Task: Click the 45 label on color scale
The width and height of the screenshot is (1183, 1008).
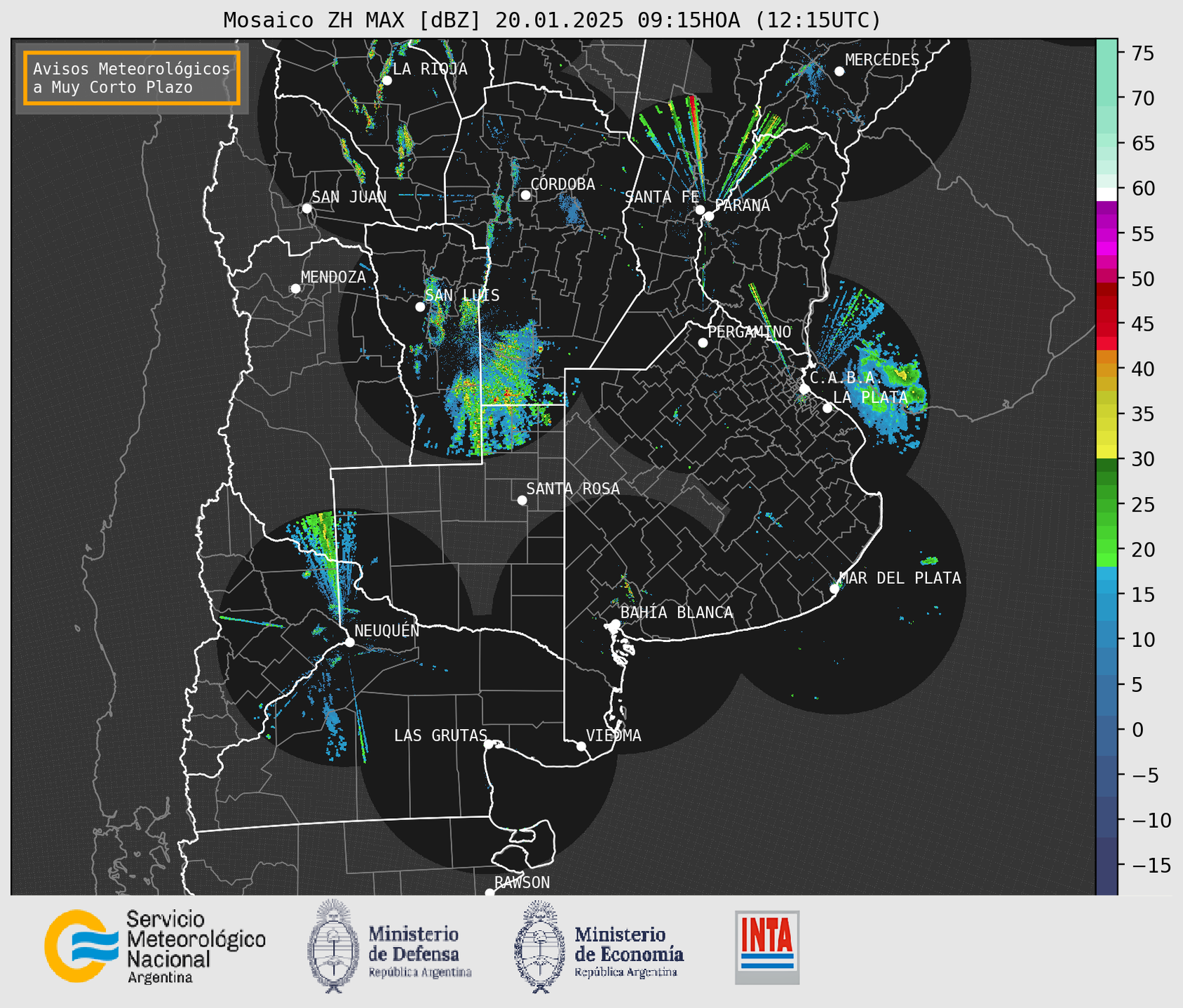Action: [1143, 324]
